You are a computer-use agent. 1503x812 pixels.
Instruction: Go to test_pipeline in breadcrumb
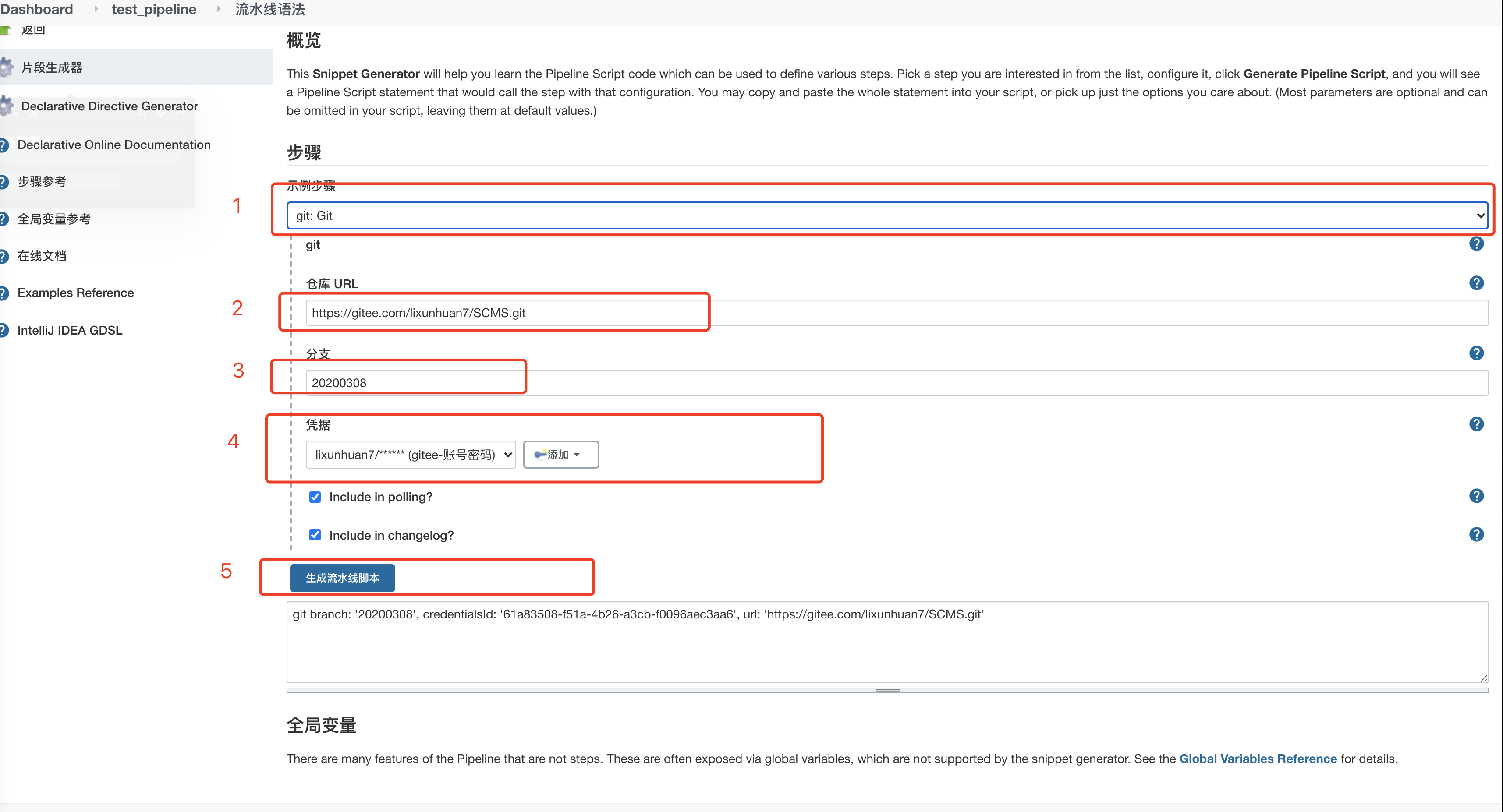(154, 9)
